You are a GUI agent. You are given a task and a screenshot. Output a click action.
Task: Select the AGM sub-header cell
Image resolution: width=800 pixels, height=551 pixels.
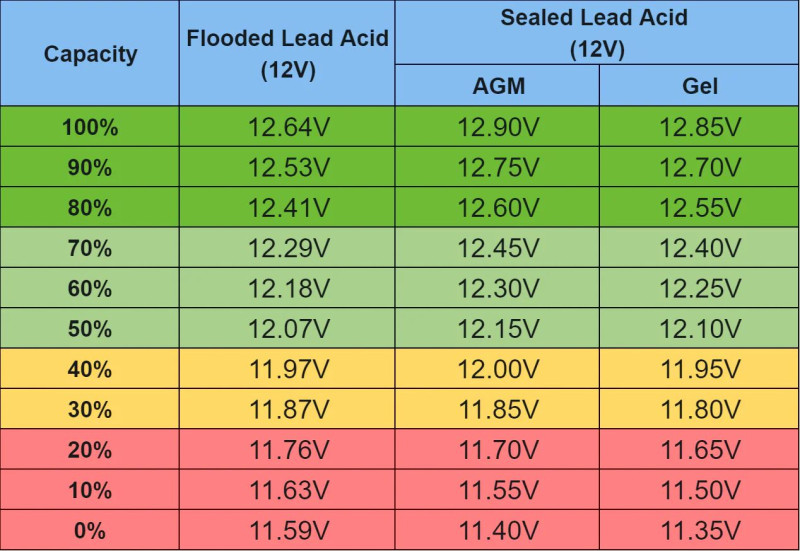pyautogui.click(x=498, y=86)
